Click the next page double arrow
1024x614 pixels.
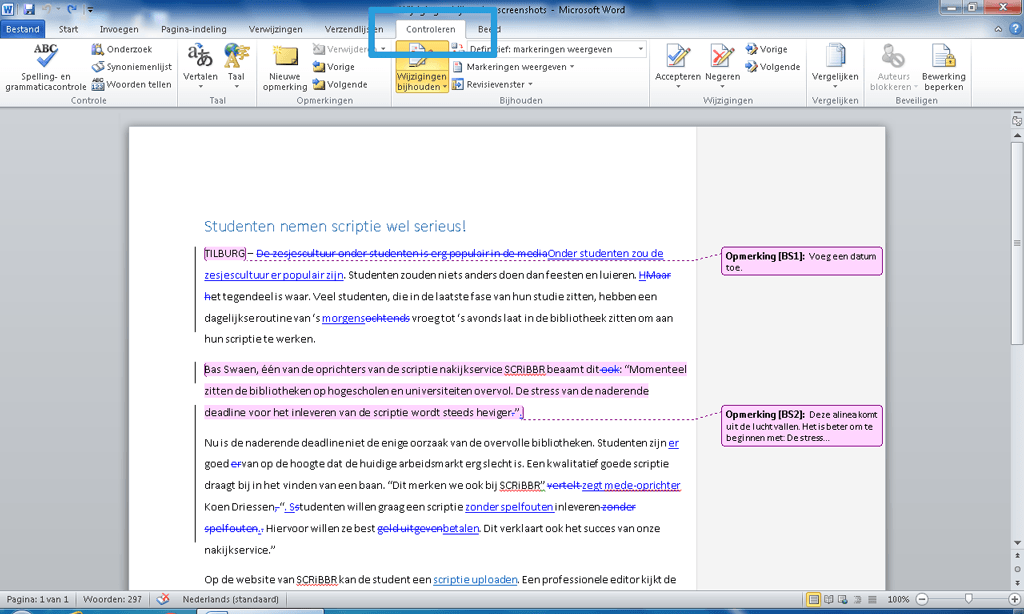pyautogui.click(x=1017, y=582)
